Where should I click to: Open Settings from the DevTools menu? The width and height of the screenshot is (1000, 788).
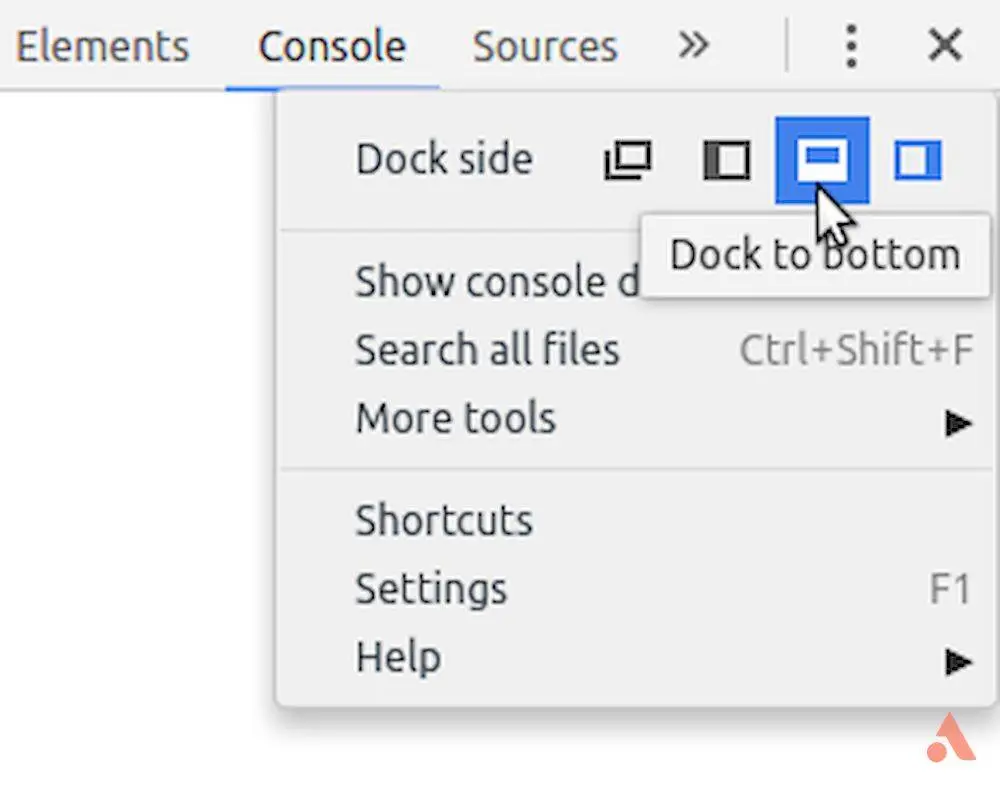[x=431, y=589]
